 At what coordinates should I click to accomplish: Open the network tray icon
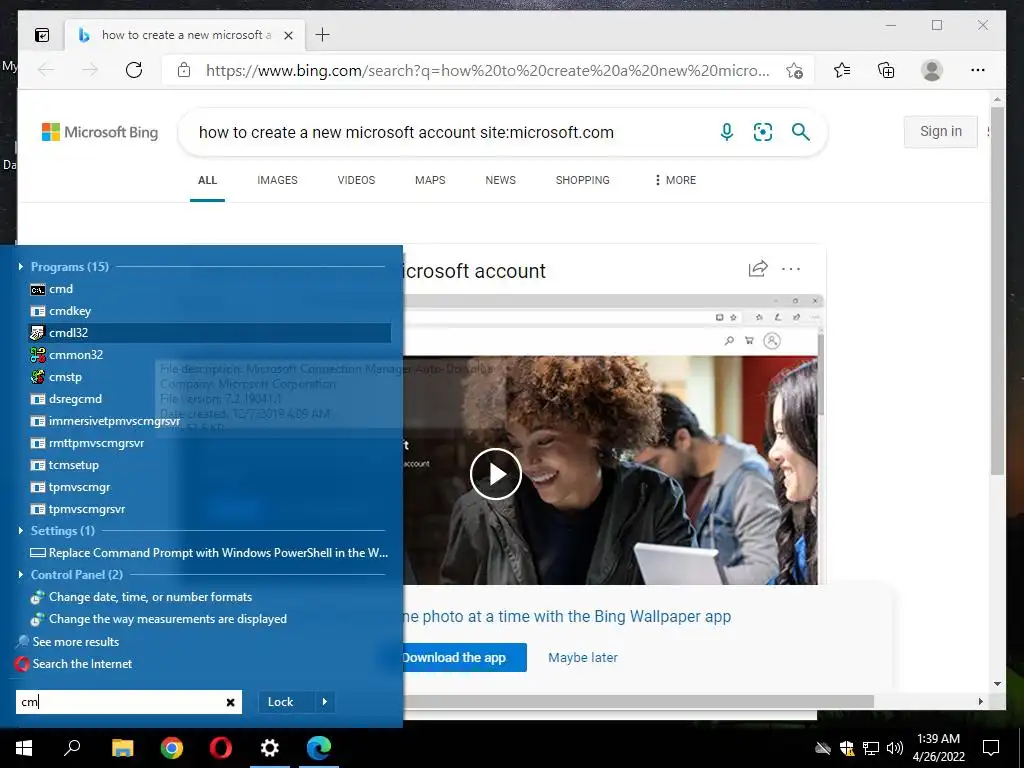[871, 748]
